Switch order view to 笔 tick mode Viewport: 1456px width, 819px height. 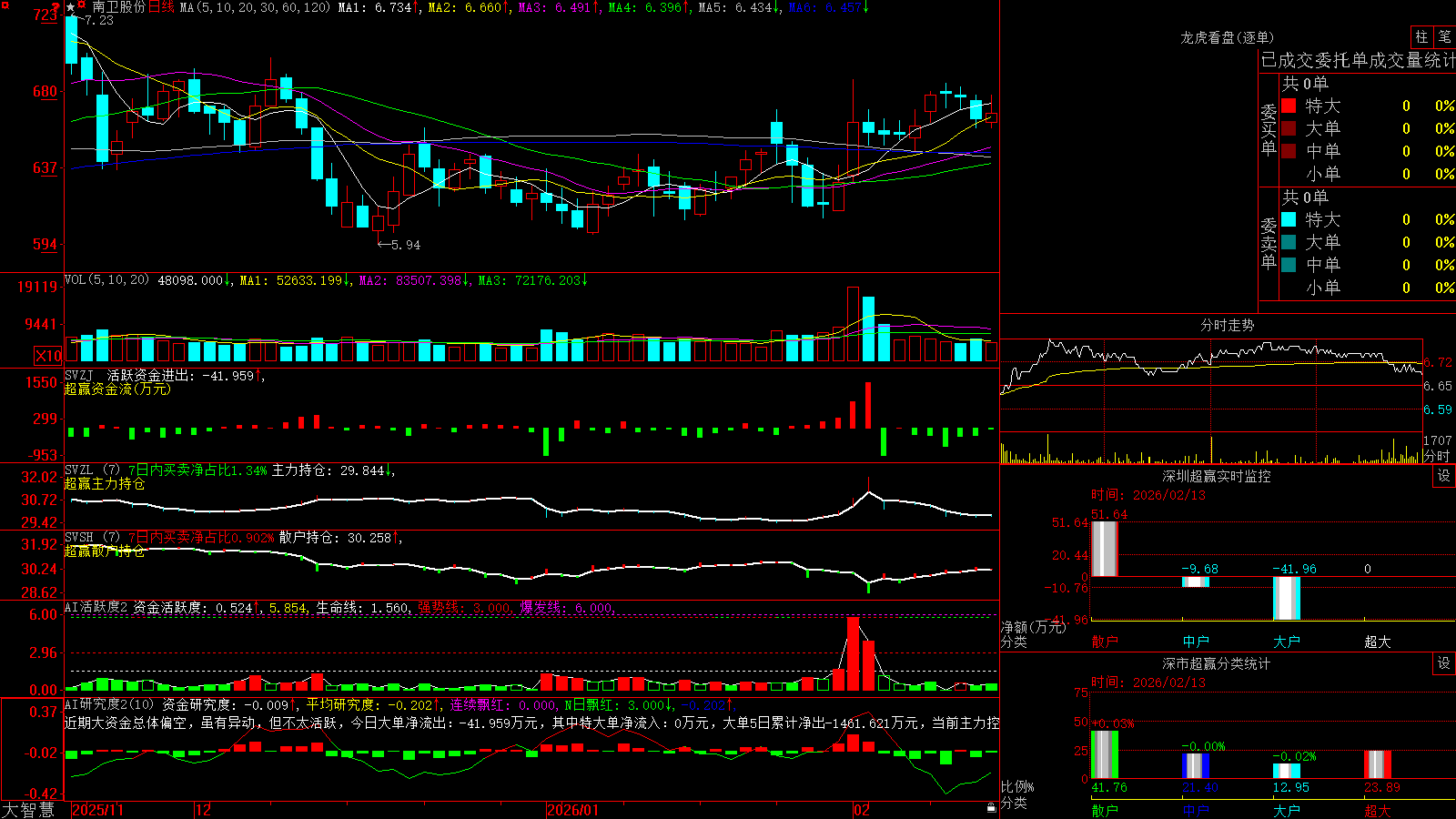[x=1444, y=37]
